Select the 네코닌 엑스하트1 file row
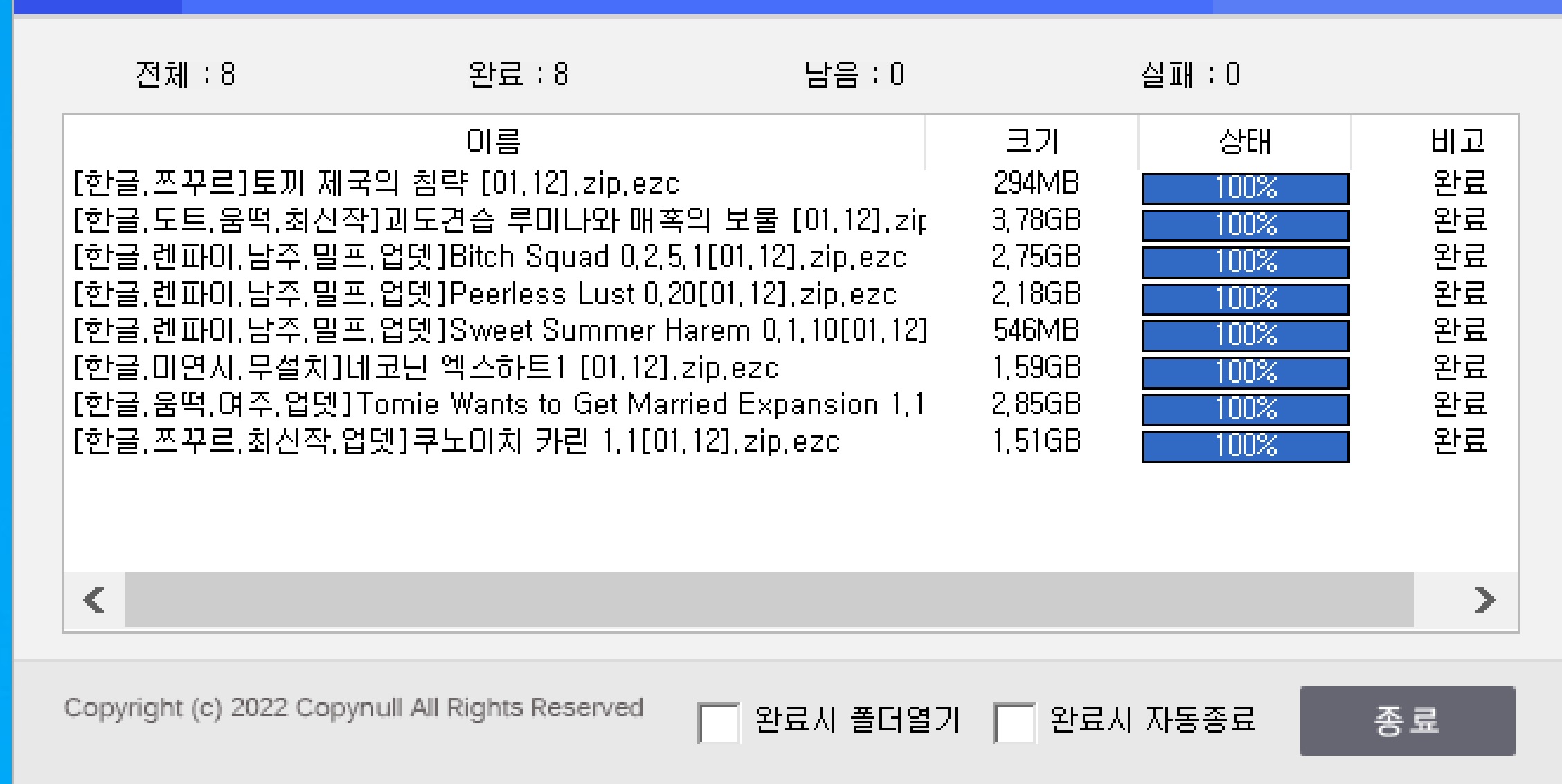 426,368
